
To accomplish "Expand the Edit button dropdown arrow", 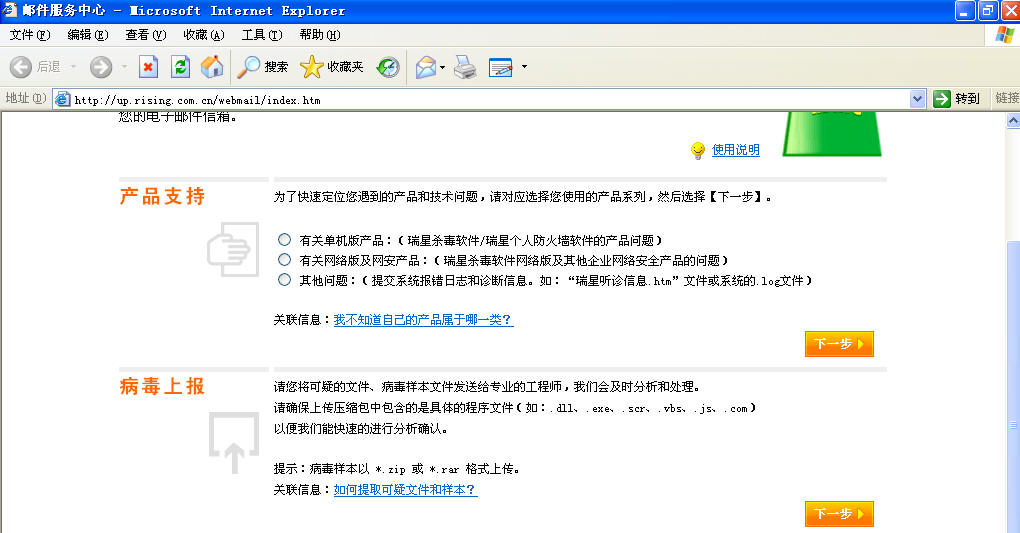I will [x=524, y=66].
